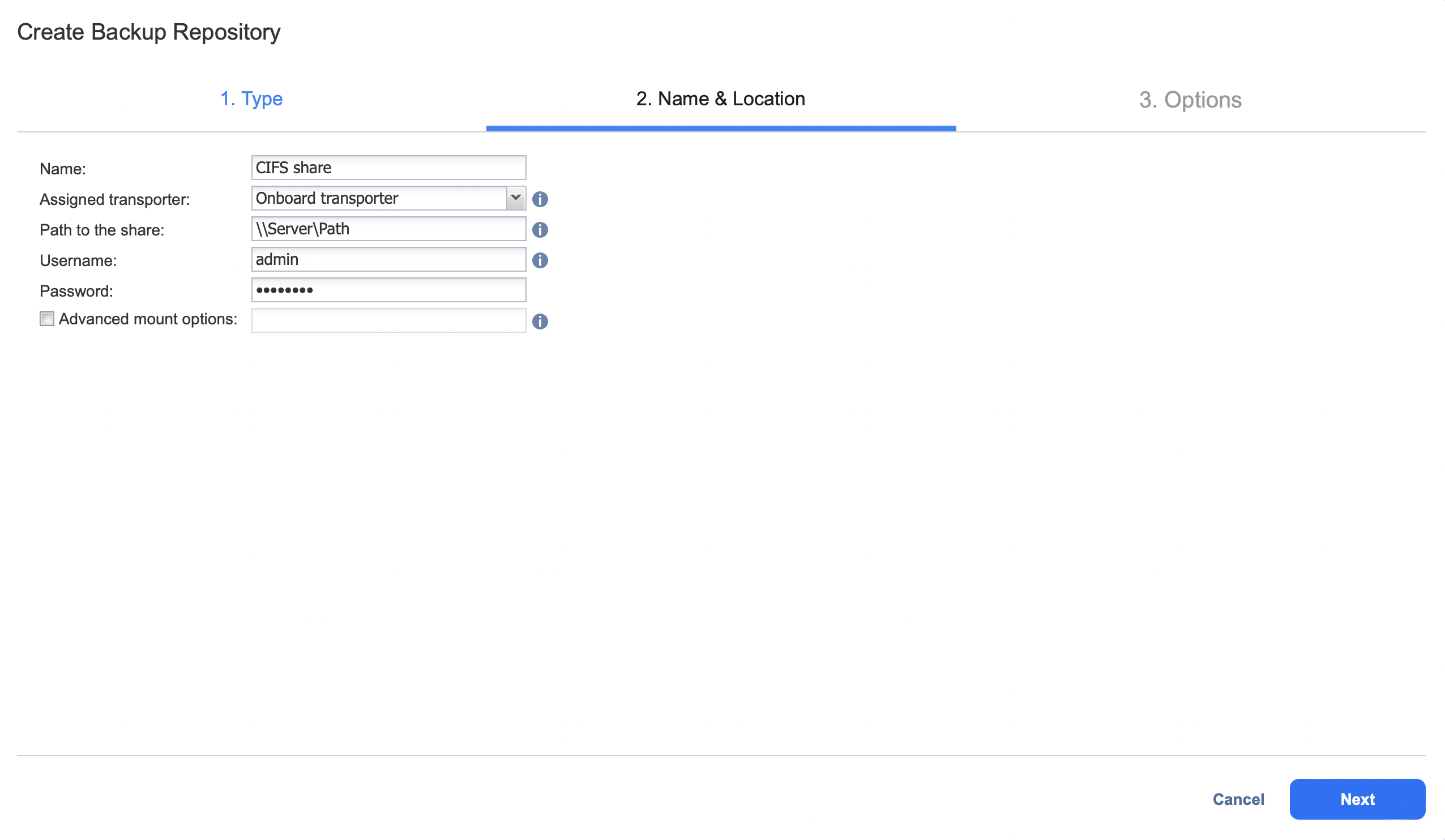This screenshot has width=1445, height=840.
Task: Switch to the 3. Options tab
Action: [1190, 100]
